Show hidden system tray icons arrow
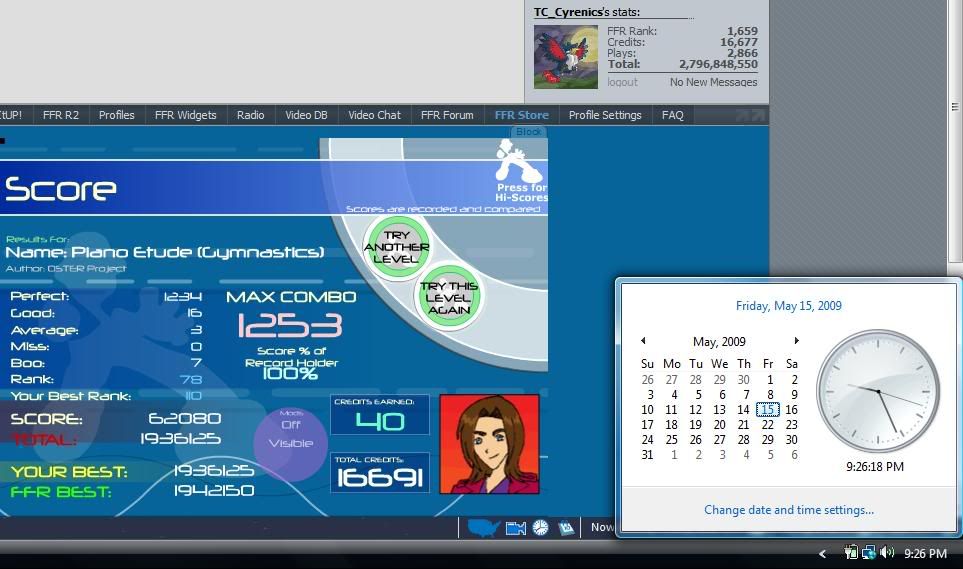The width and height of the screenshot is (963, 569). point(823,553)
